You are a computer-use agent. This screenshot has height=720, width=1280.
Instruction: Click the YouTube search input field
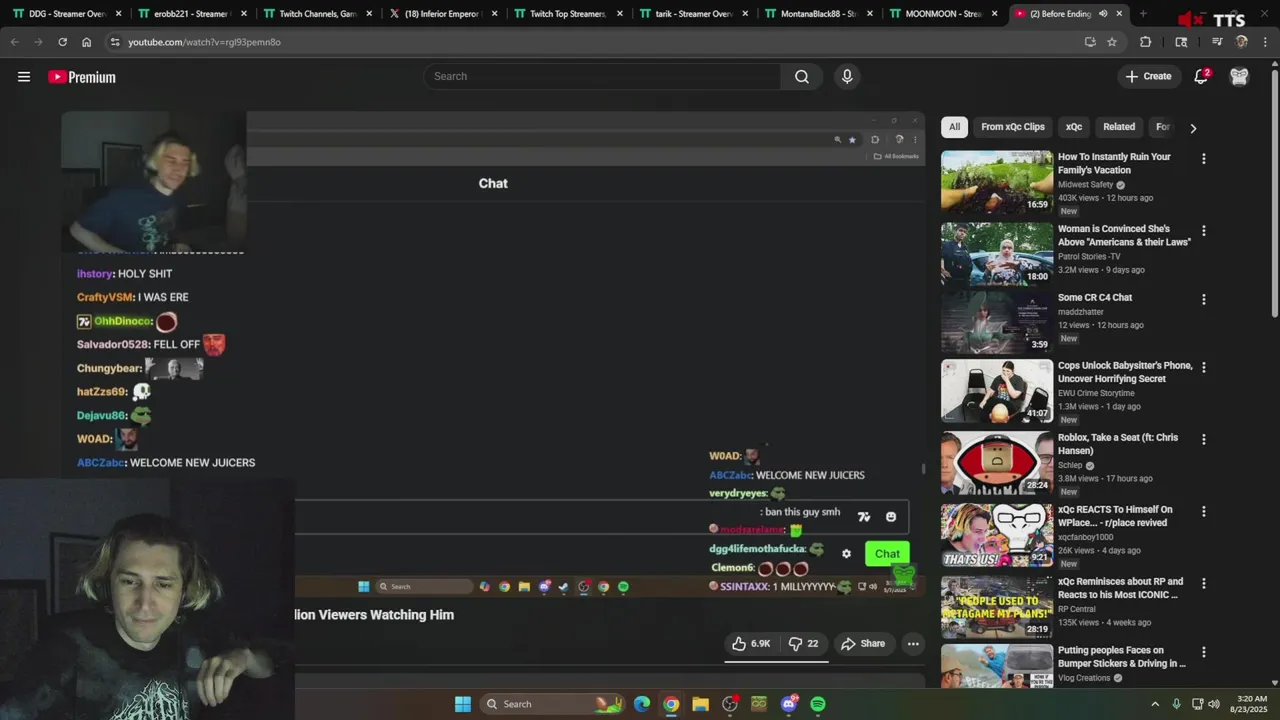click(x=603, y=77)
